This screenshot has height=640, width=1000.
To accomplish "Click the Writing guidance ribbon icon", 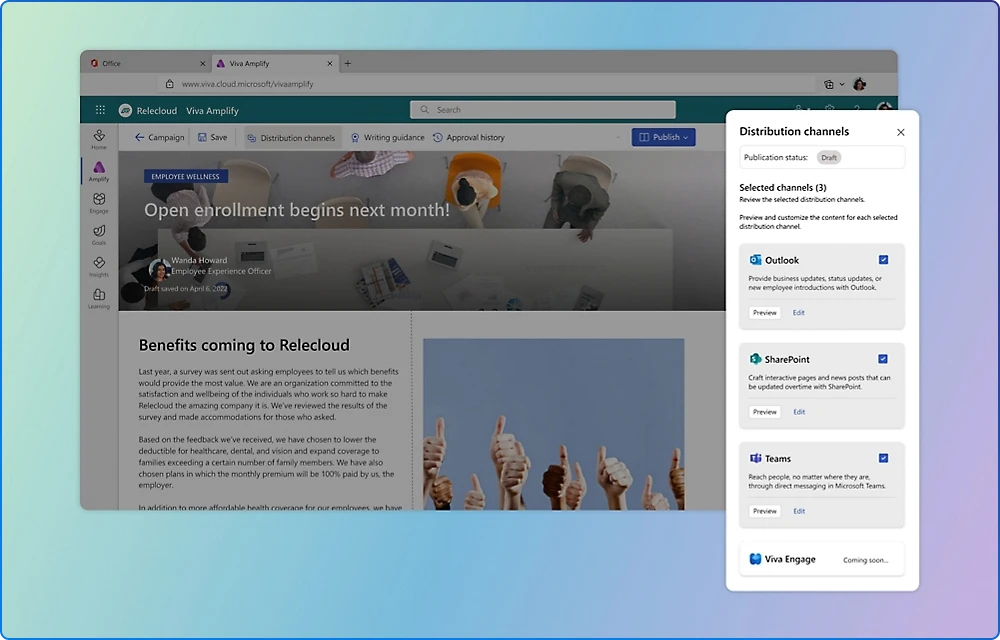I will (355, 138).
